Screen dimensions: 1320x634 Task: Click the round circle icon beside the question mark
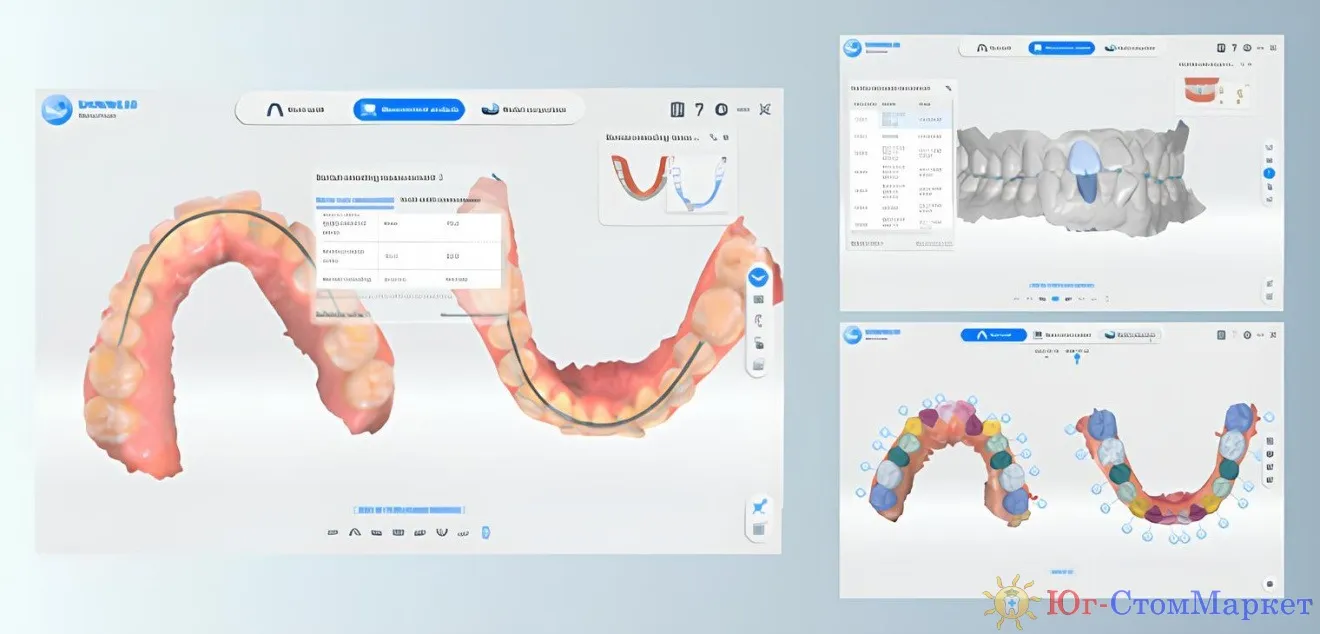tap(720, 110)
